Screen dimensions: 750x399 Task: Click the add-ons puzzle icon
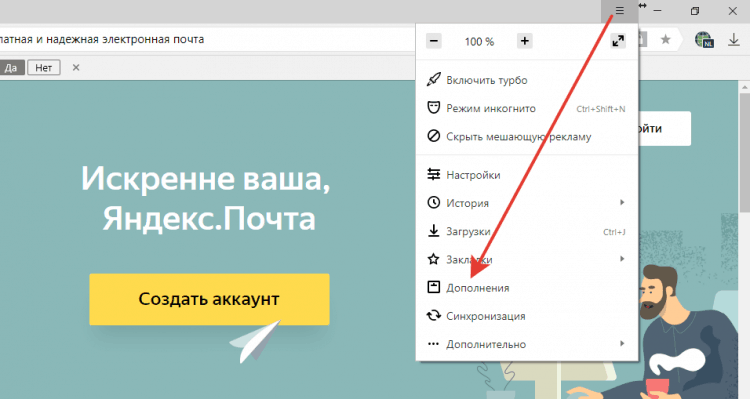(x=433, y=287)
